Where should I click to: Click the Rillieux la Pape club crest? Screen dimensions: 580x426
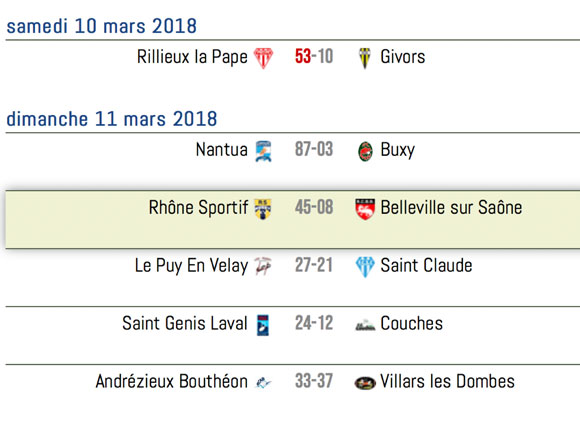[x=263, y=58]
